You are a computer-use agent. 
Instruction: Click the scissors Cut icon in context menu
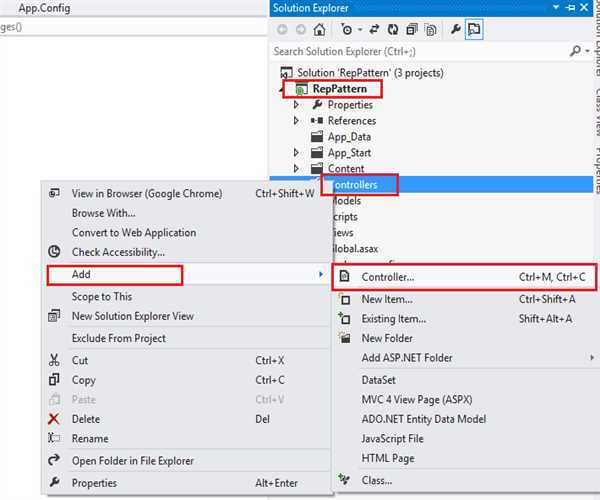[x=54, y=360]
